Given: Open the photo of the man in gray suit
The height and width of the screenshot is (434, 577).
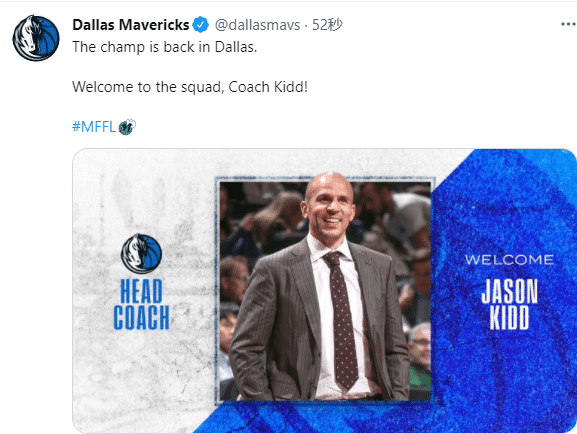Looking at the screenshot, I should click(x=325, y=289).
